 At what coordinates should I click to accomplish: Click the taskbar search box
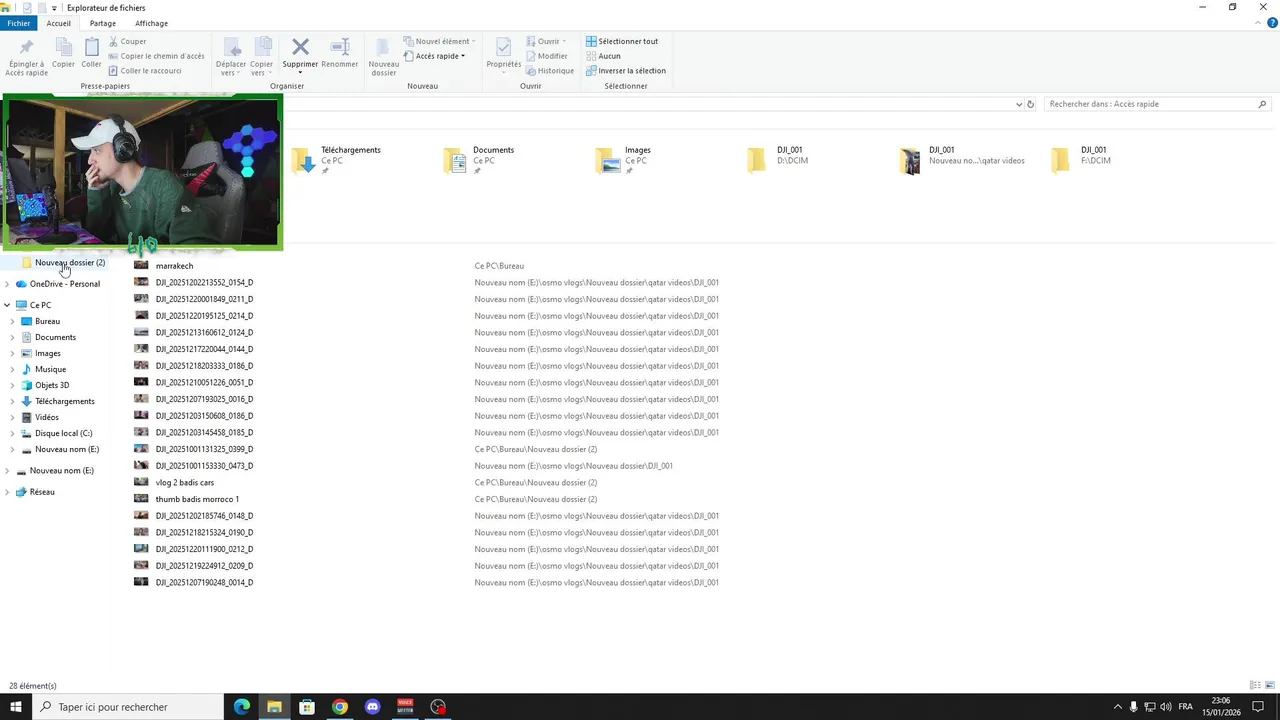point(128,707)
